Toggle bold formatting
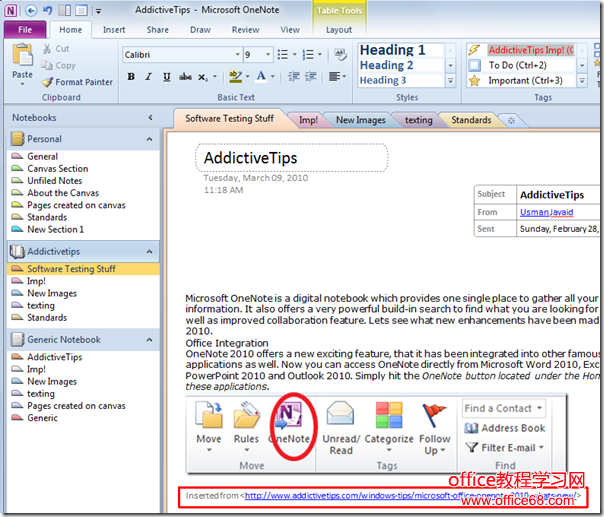 point(131,77)
